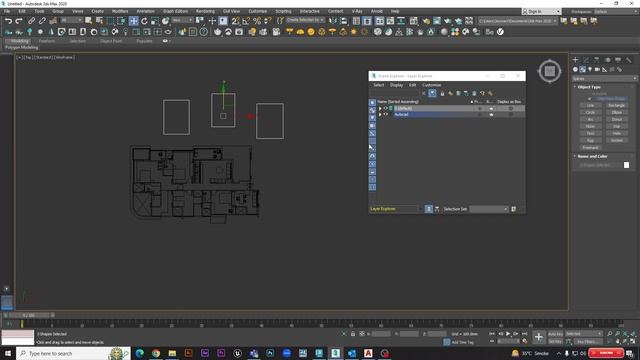Open Display menu in Layer Explorer
Screen dimensions: 640x360
[396, 85]
